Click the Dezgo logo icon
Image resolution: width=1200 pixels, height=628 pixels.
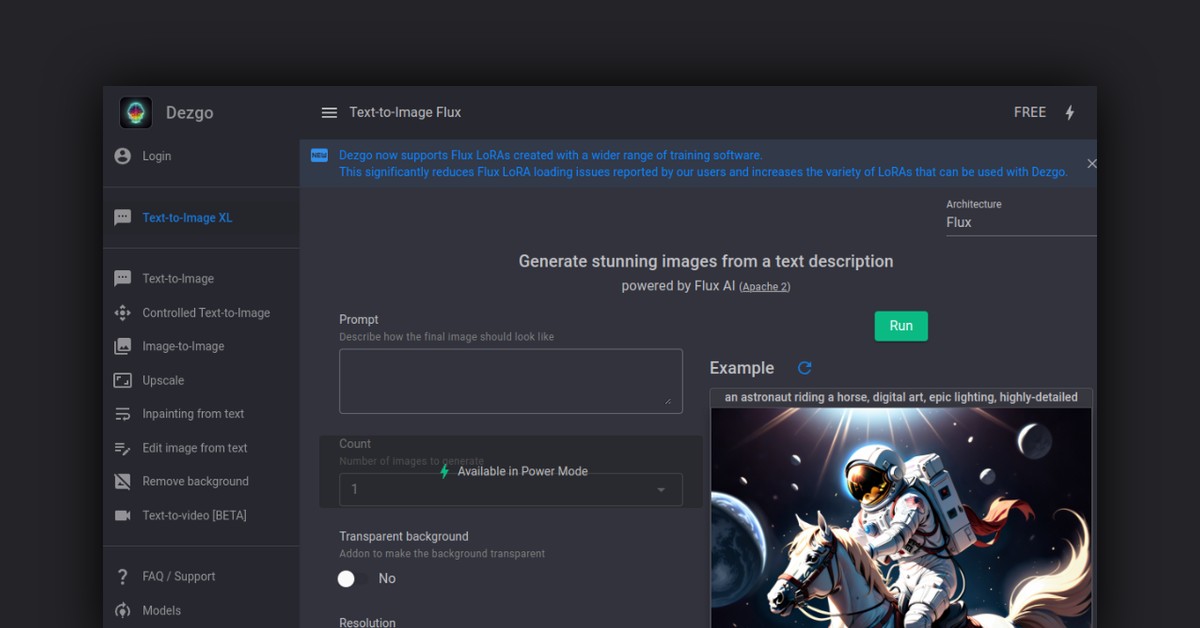(136, 113)
